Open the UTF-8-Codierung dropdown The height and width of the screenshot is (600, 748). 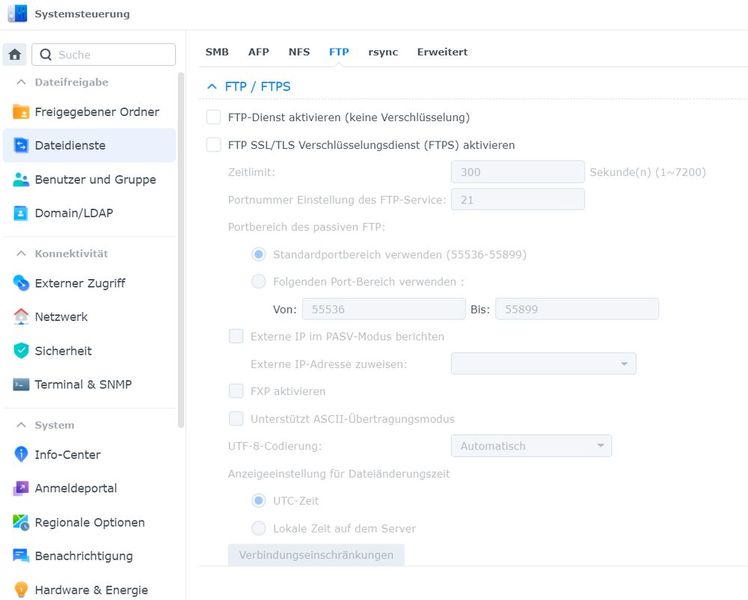point(531,446)
